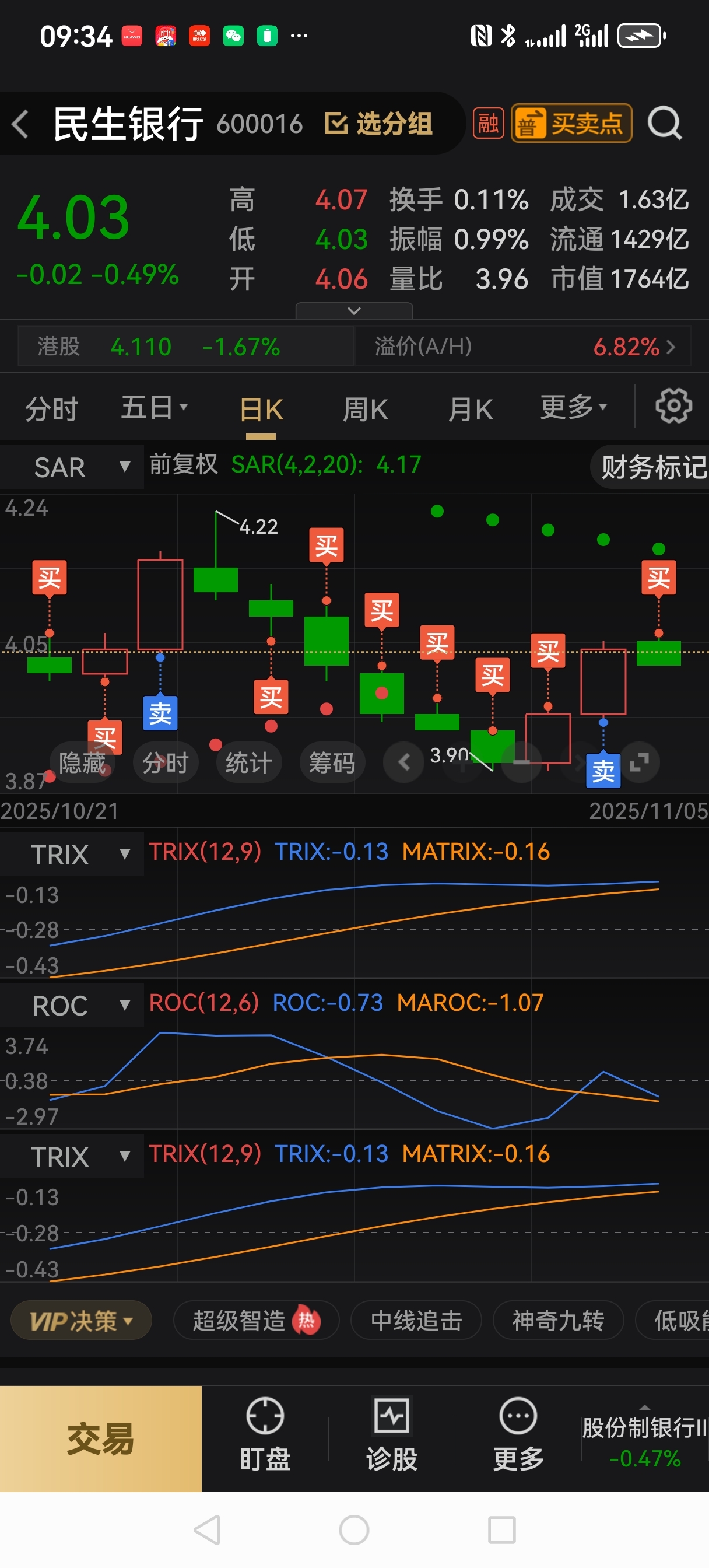Tap the left-arrow chart scroll button
This screenshot has height=1568, width=709.
tap(403, 762)
